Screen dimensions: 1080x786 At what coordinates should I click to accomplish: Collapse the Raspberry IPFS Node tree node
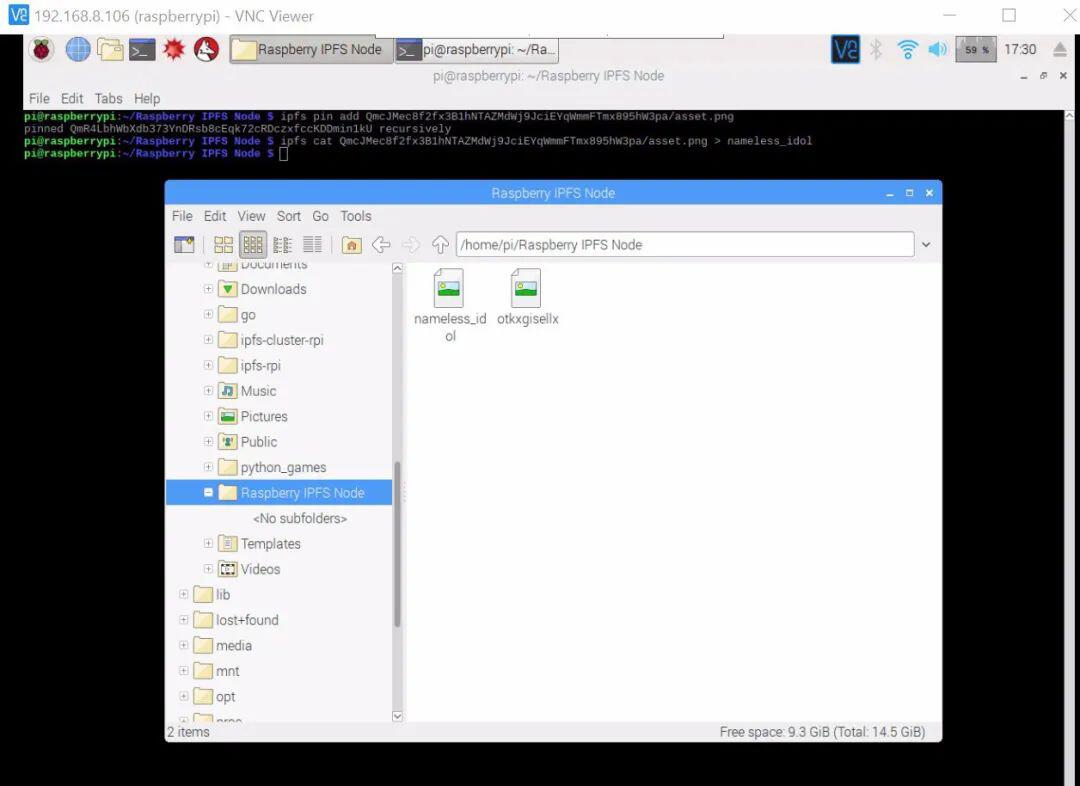(x=208, y=493)
